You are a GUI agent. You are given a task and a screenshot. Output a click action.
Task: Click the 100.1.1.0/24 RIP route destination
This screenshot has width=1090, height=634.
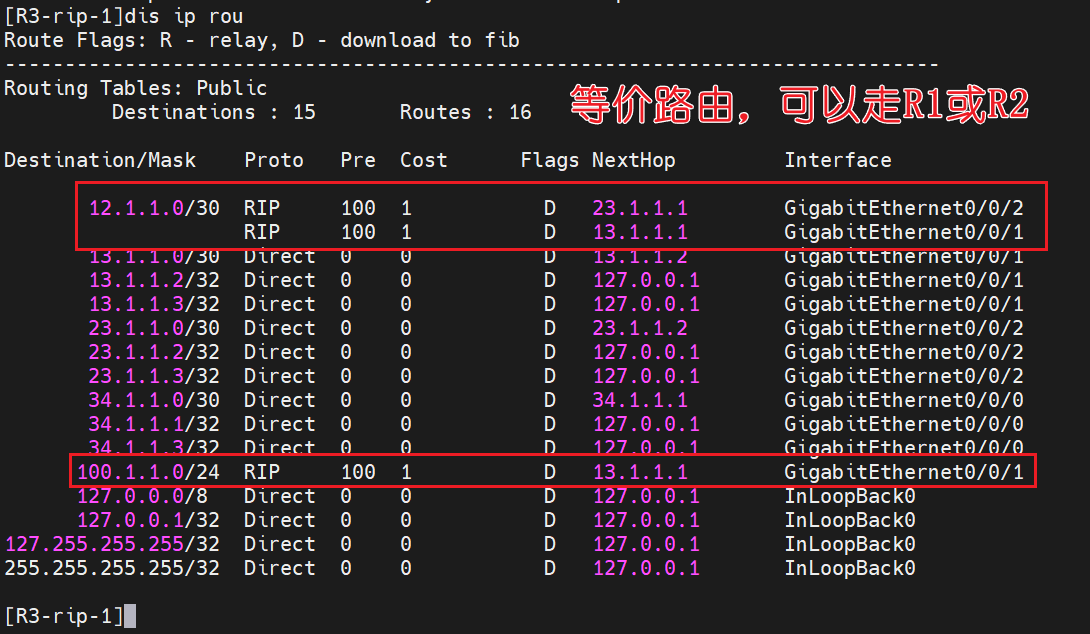[148, 472]
